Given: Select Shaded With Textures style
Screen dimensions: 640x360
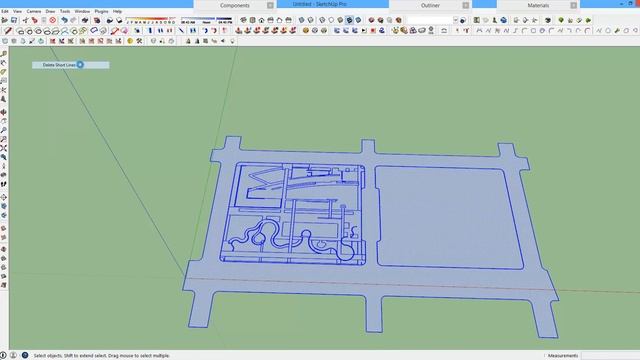Looking at the screenshot, I should tap(349, 20).
